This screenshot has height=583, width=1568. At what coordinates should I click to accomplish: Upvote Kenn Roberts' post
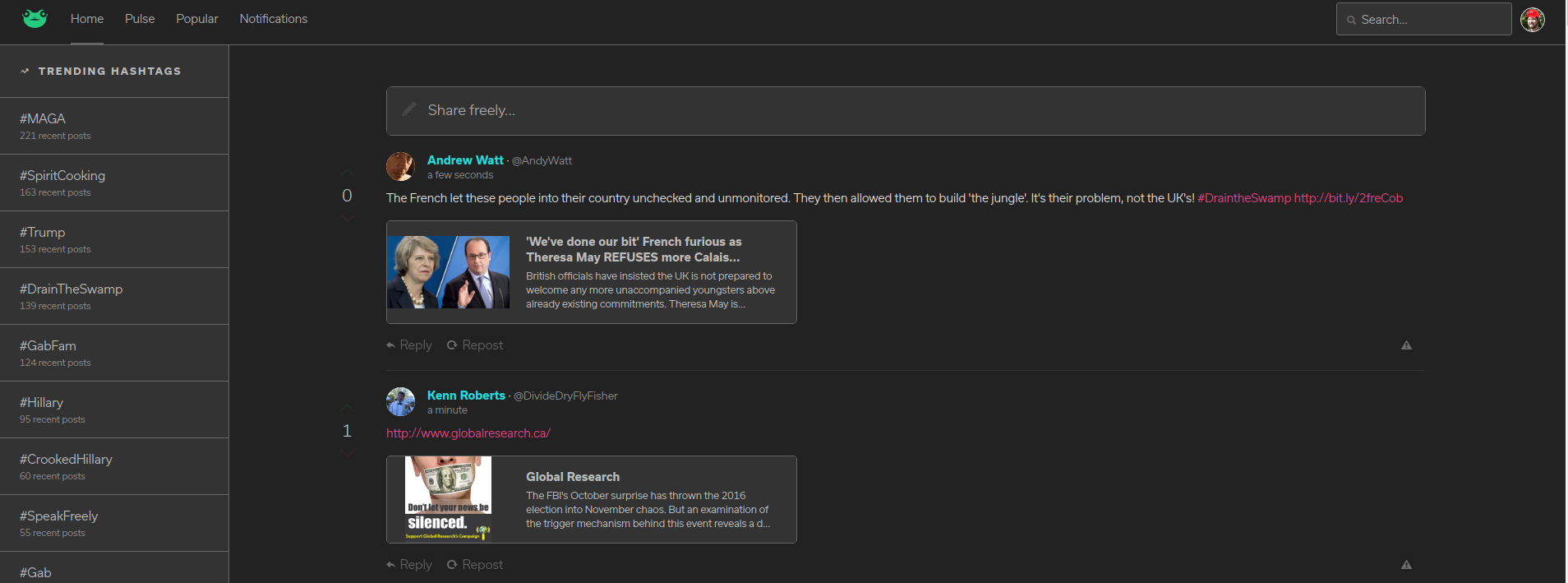click(347, 408)
